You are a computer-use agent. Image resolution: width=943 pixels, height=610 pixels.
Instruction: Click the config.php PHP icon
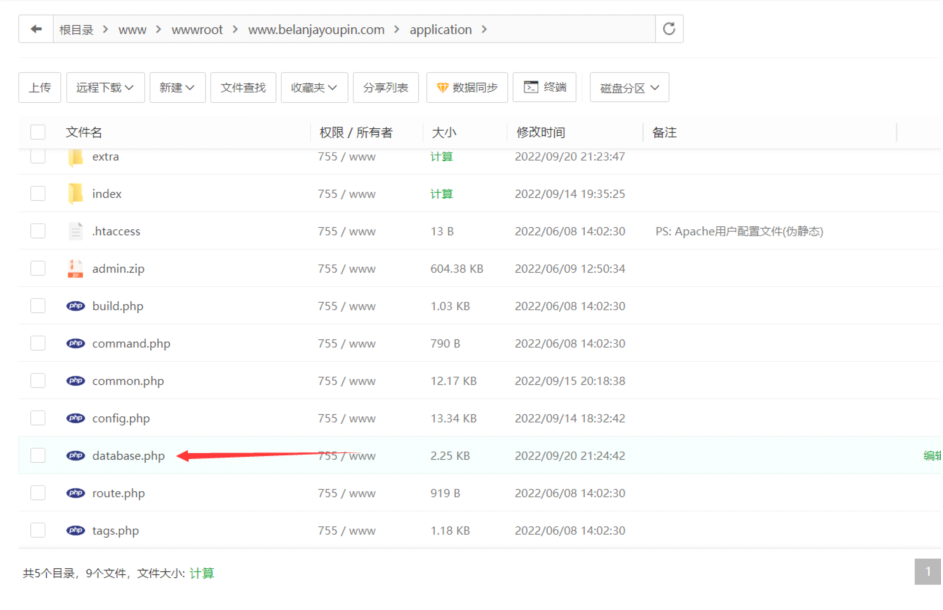75,418
